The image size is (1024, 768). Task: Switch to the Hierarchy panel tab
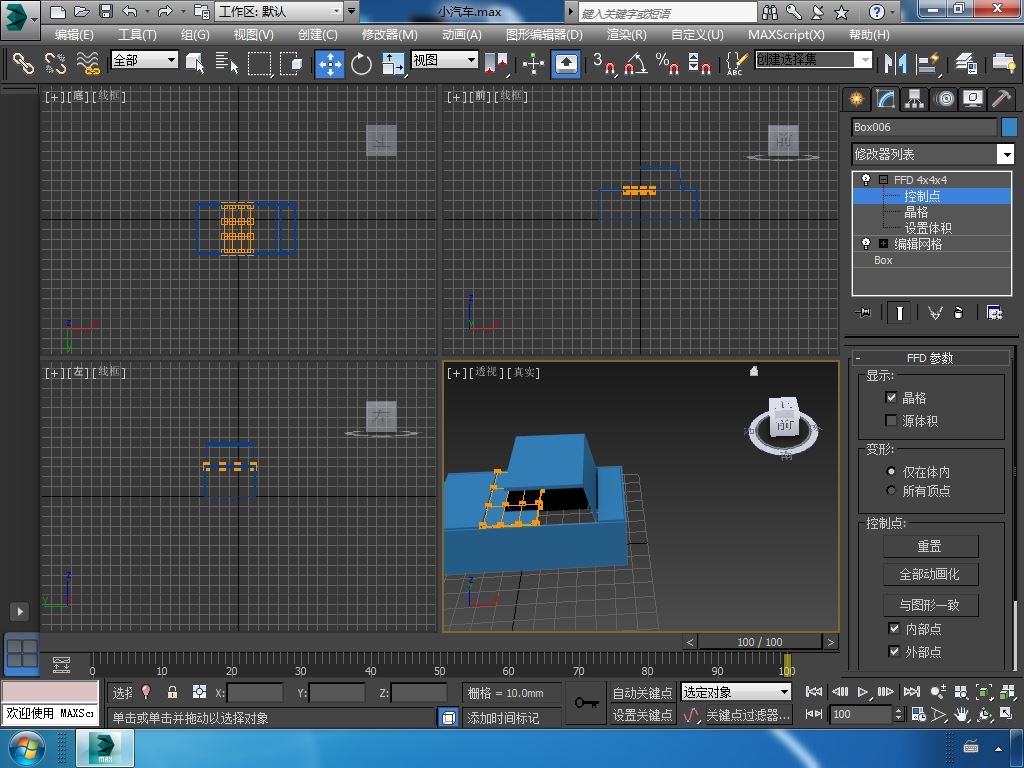coord(914,99)
